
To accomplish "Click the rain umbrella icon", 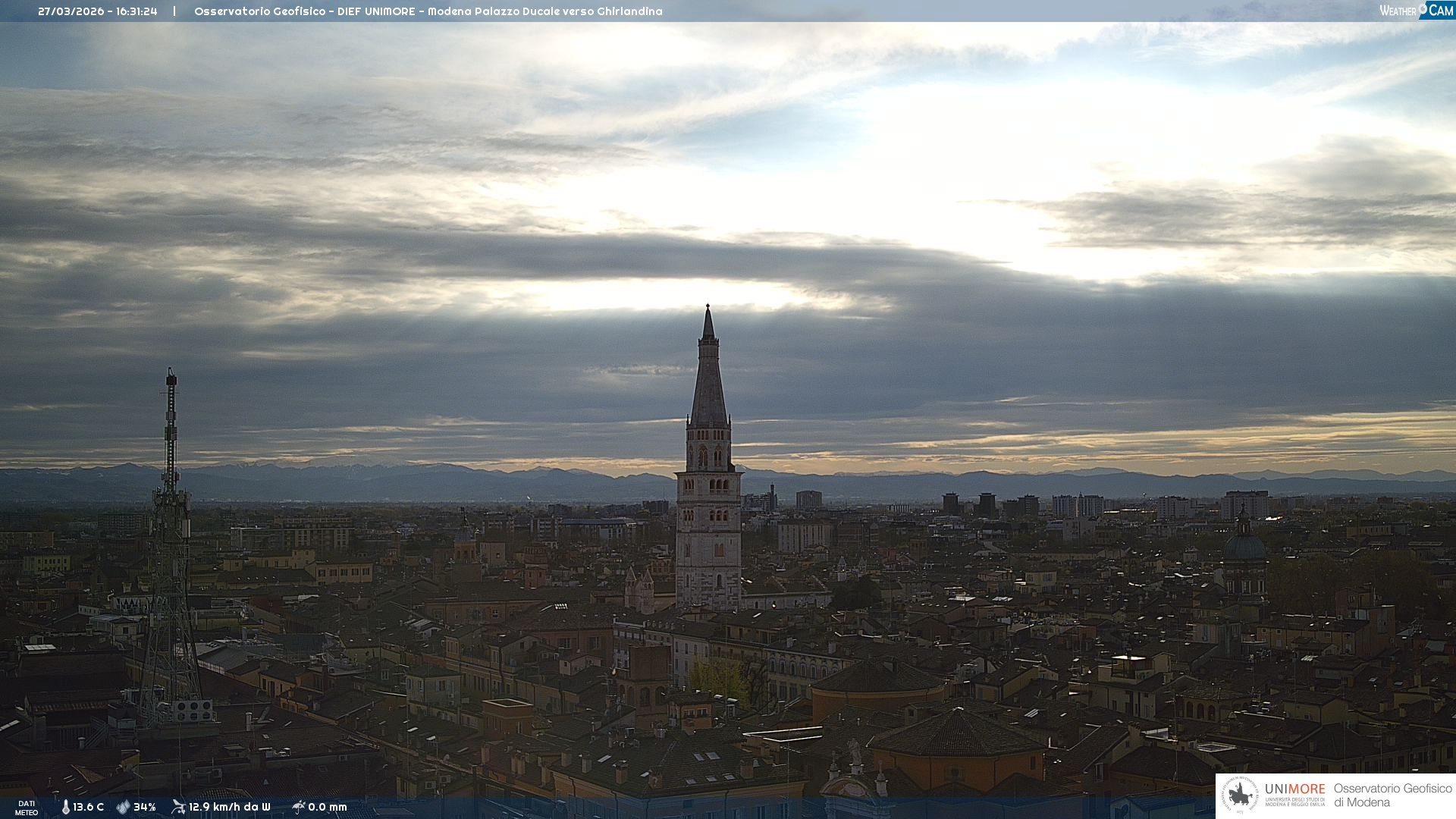I will (298, 807).
